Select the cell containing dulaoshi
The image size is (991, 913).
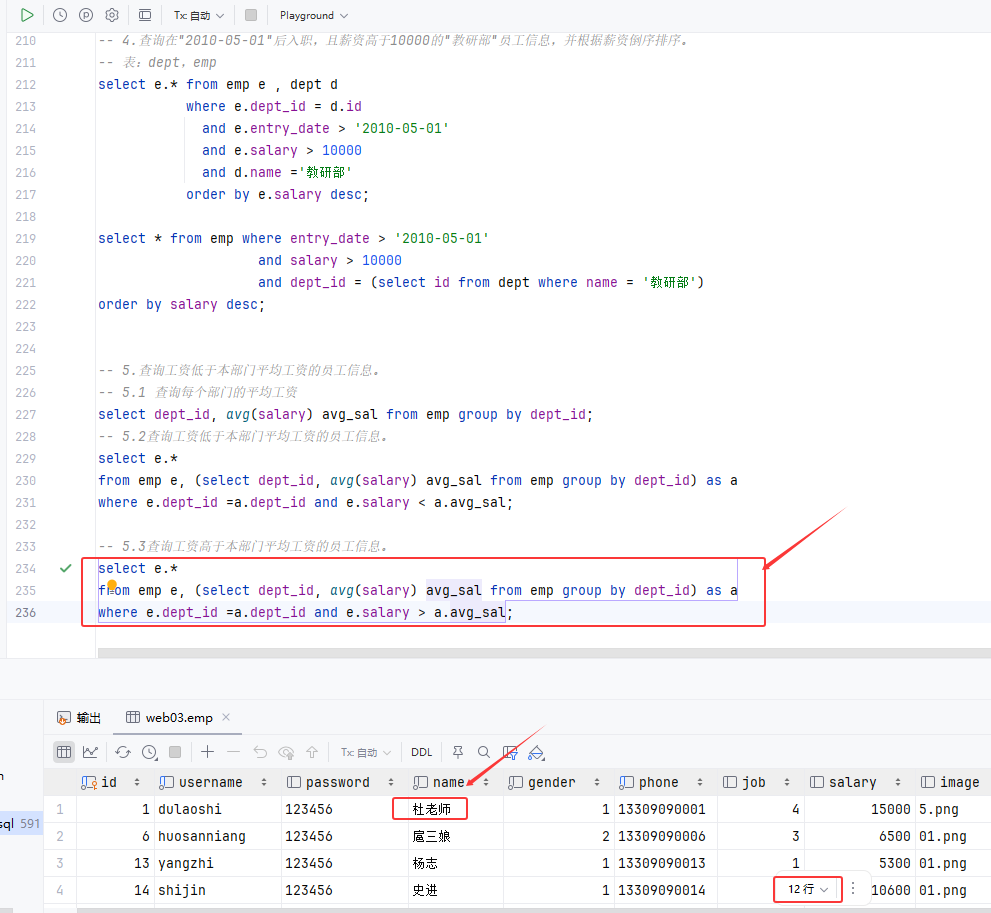pos(189,809)
